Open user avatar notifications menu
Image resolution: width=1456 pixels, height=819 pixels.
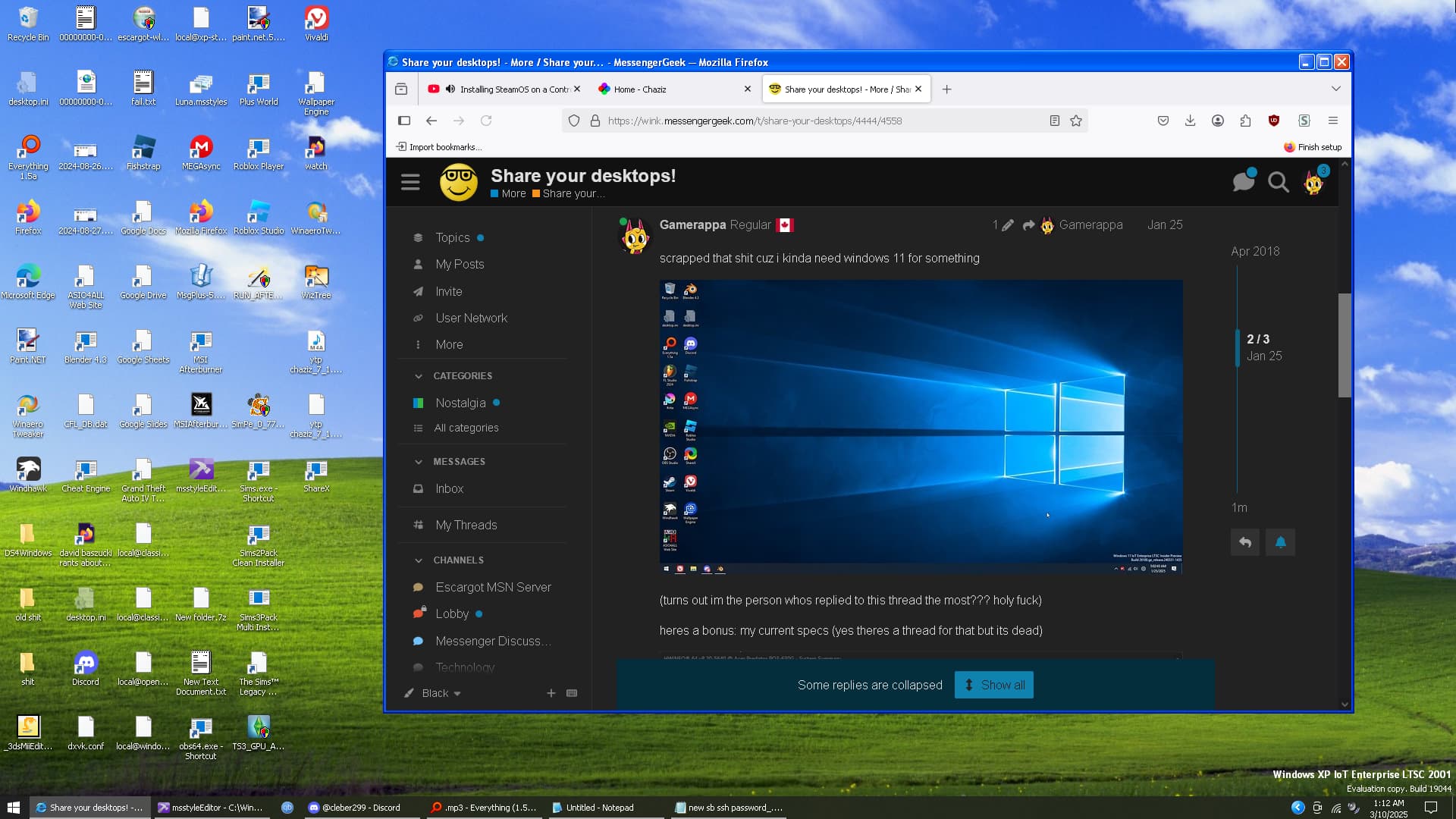tap(1313, 182)
